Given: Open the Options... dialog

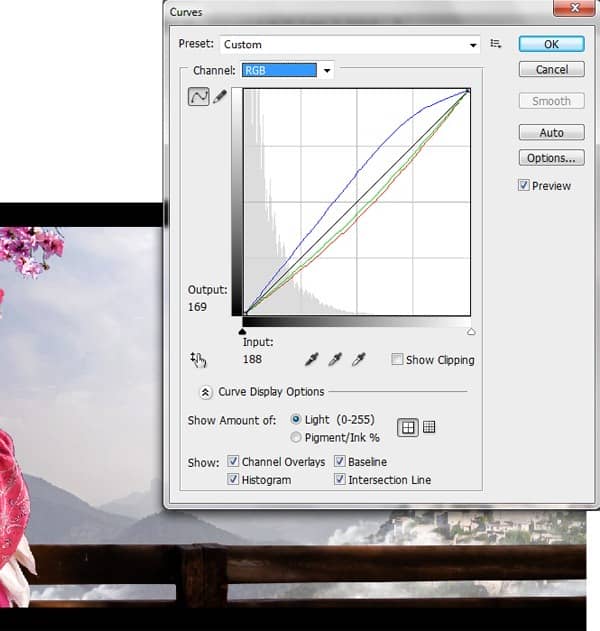Looking at the screenshot, I should click(x=551, y=158).
